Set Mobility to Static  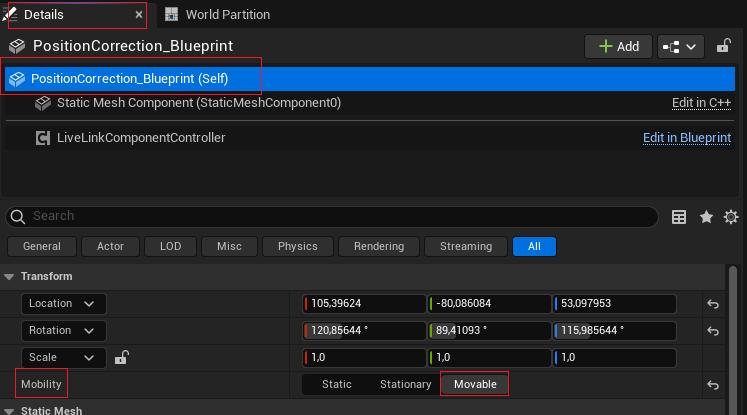(337, 385)
